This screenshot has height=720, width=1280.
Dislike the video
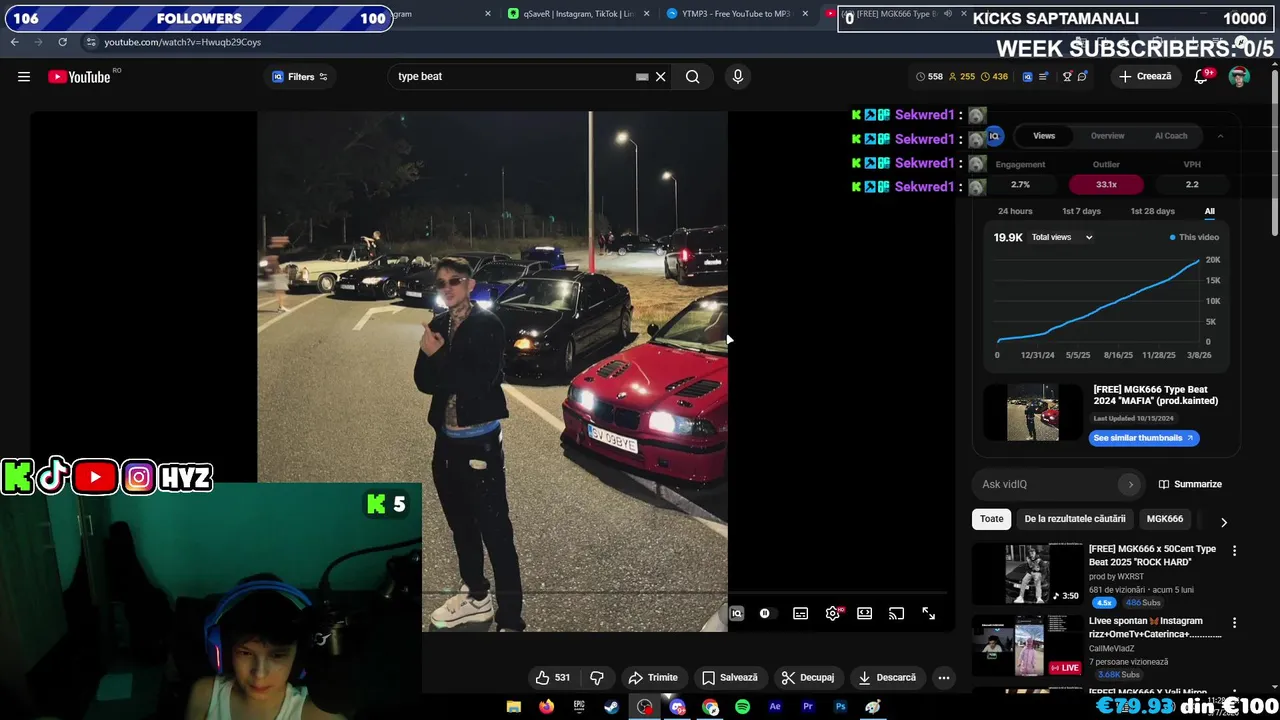click(597, 678)
